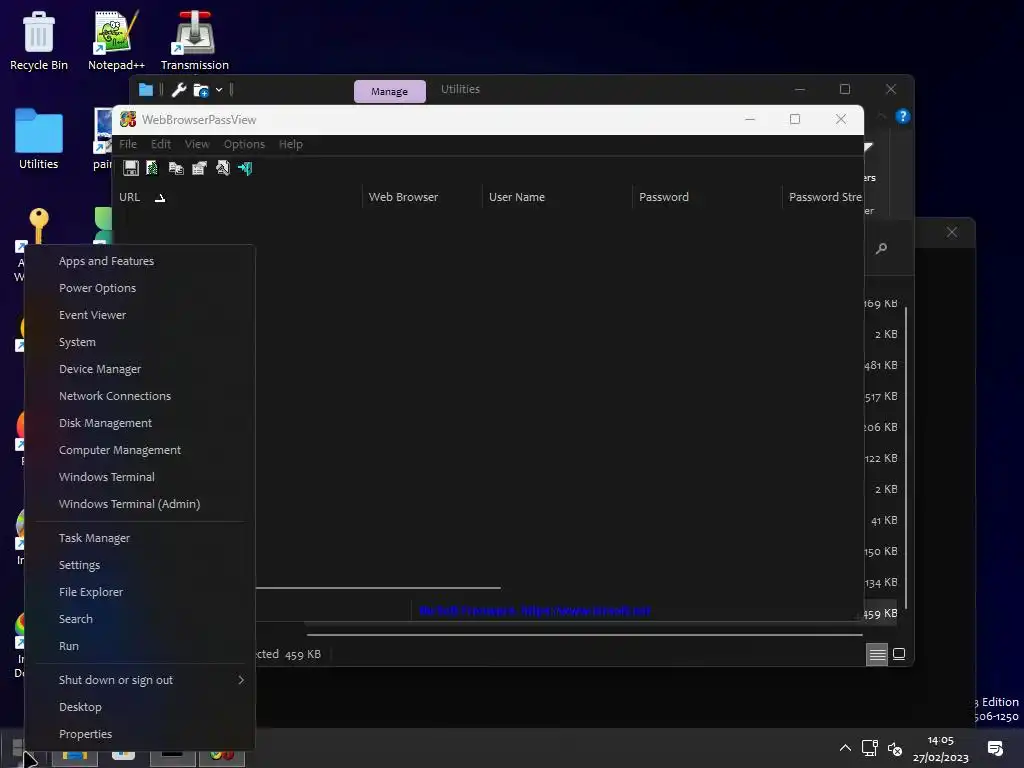Click the wrench Properties icon in Explorer title bar
This screenshot has height=768, width=1024.
tap(179, 89)
